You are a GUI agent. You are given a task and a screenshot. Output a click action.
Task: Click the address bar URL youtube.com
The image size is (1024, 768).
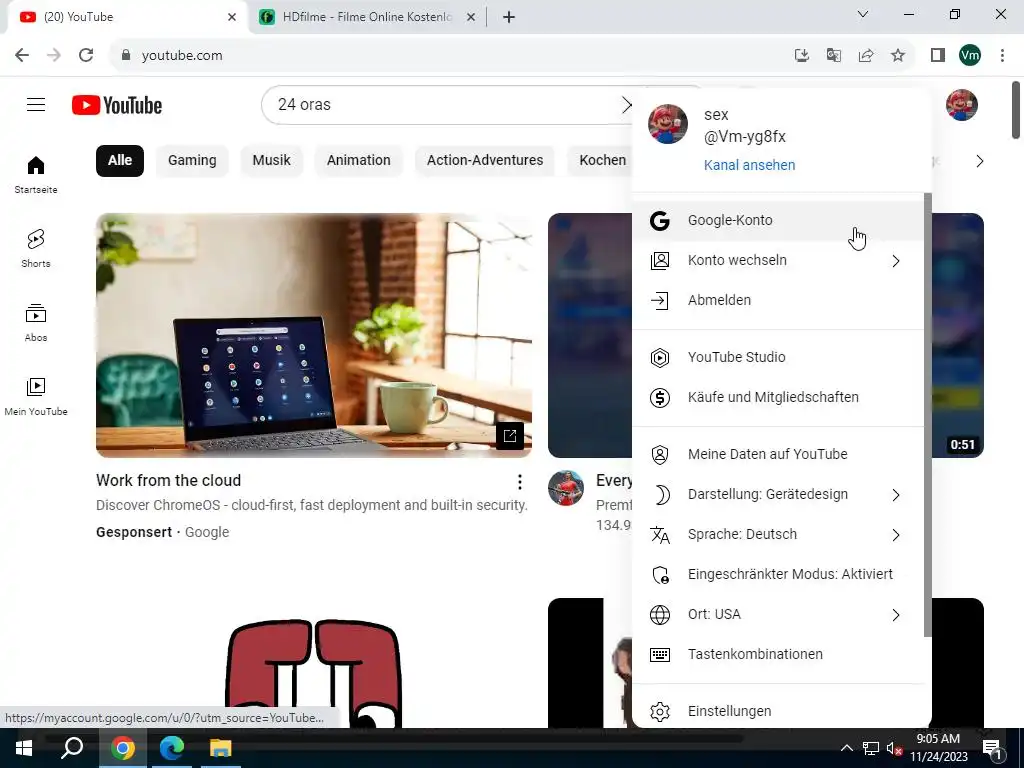(182, 56)
